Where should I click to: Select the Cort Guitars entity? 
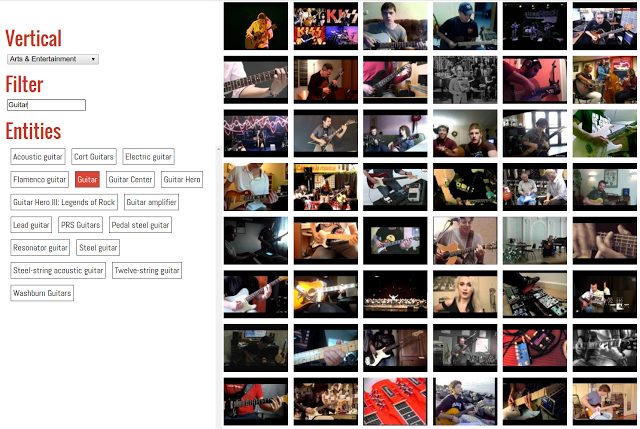[93, 157]
